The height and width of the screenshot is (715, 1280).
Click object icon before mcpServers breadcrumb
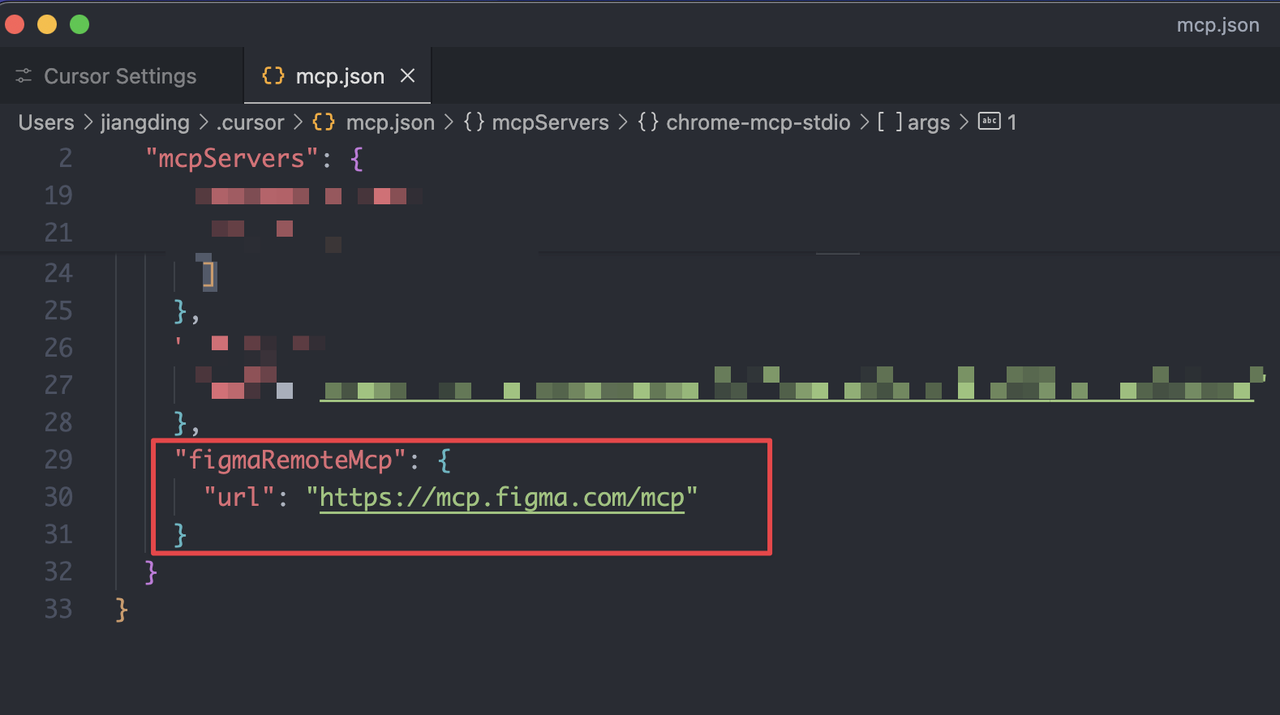[x=475, y=122]
